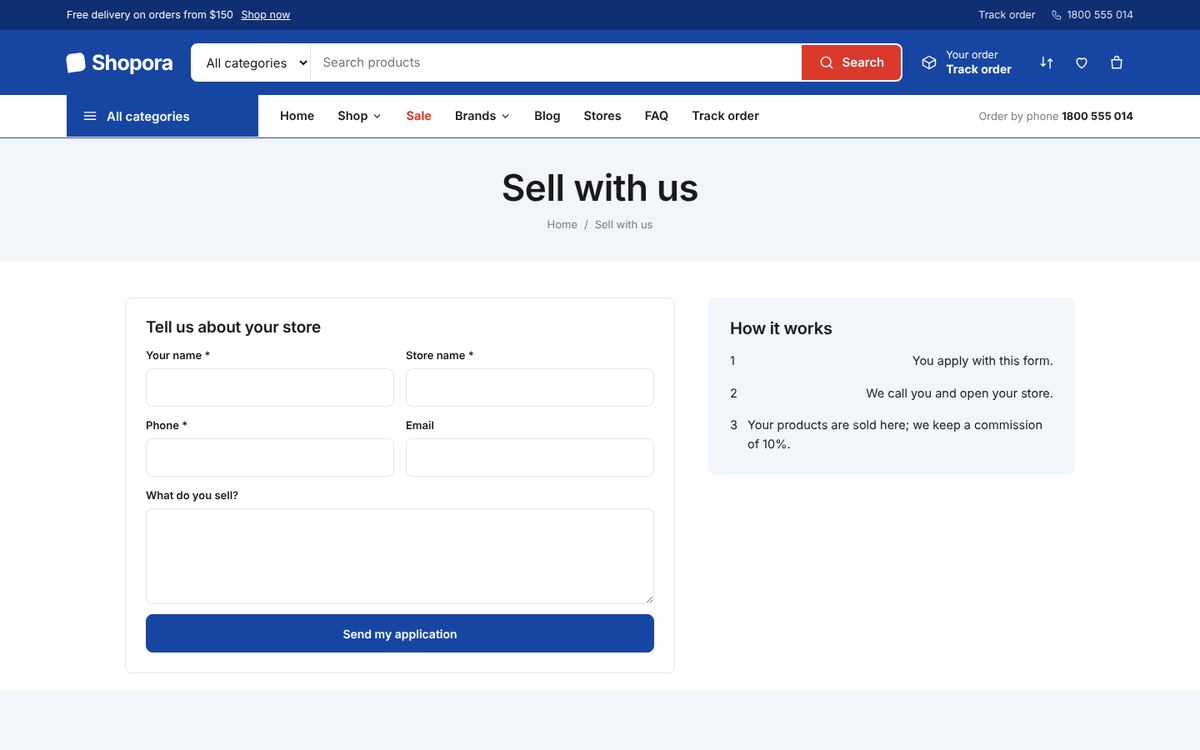Click 1800 555 014 in top bar

pyautogui.click(x=1100, y=15)
